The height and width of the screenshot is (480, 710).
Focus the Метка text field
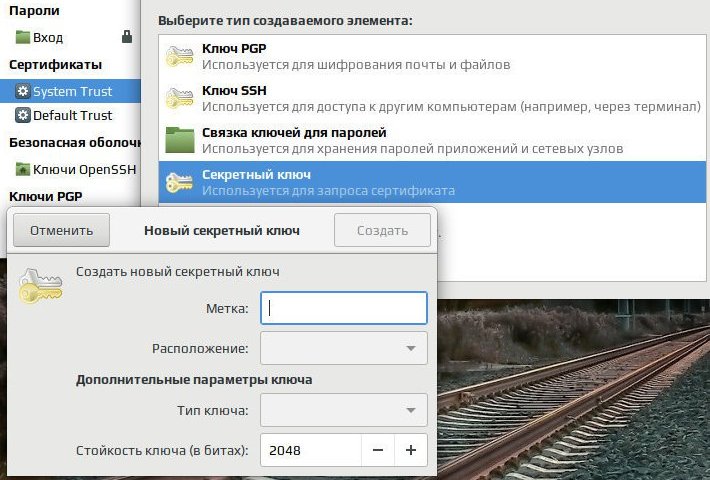[344, 308]
